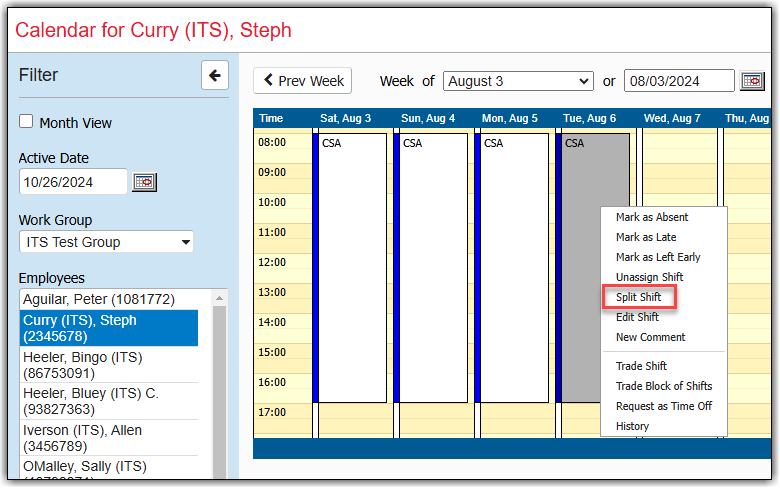Open the Active Date calendar picker icon
This screenshot has height=488, width=780.
(x=145, y=182)
